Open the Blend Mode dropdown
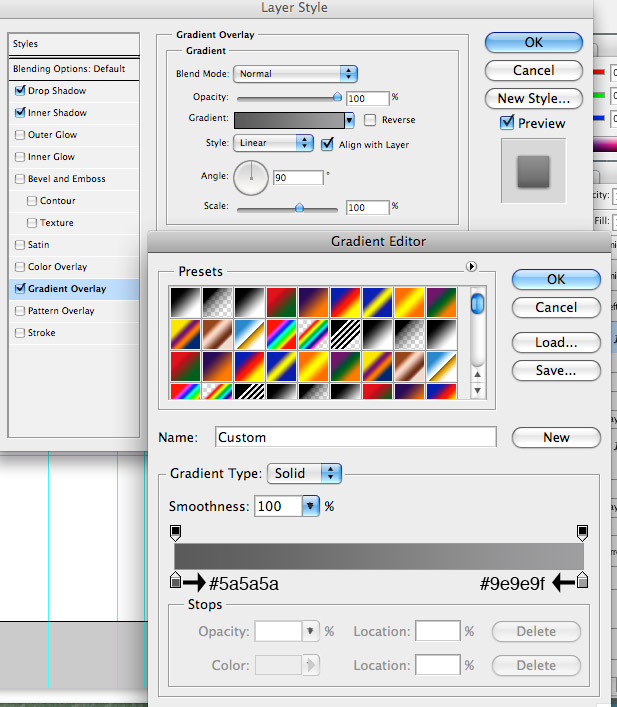Viewport: 617px width, 707px height. [x=295, y=74]
